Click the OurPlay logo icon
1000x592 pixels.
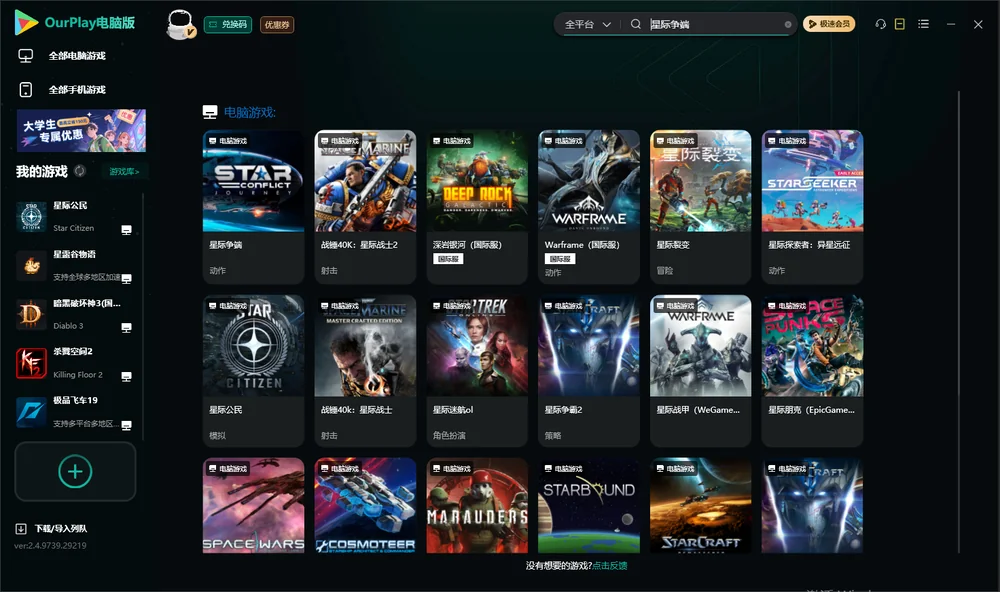pos(26,22)
